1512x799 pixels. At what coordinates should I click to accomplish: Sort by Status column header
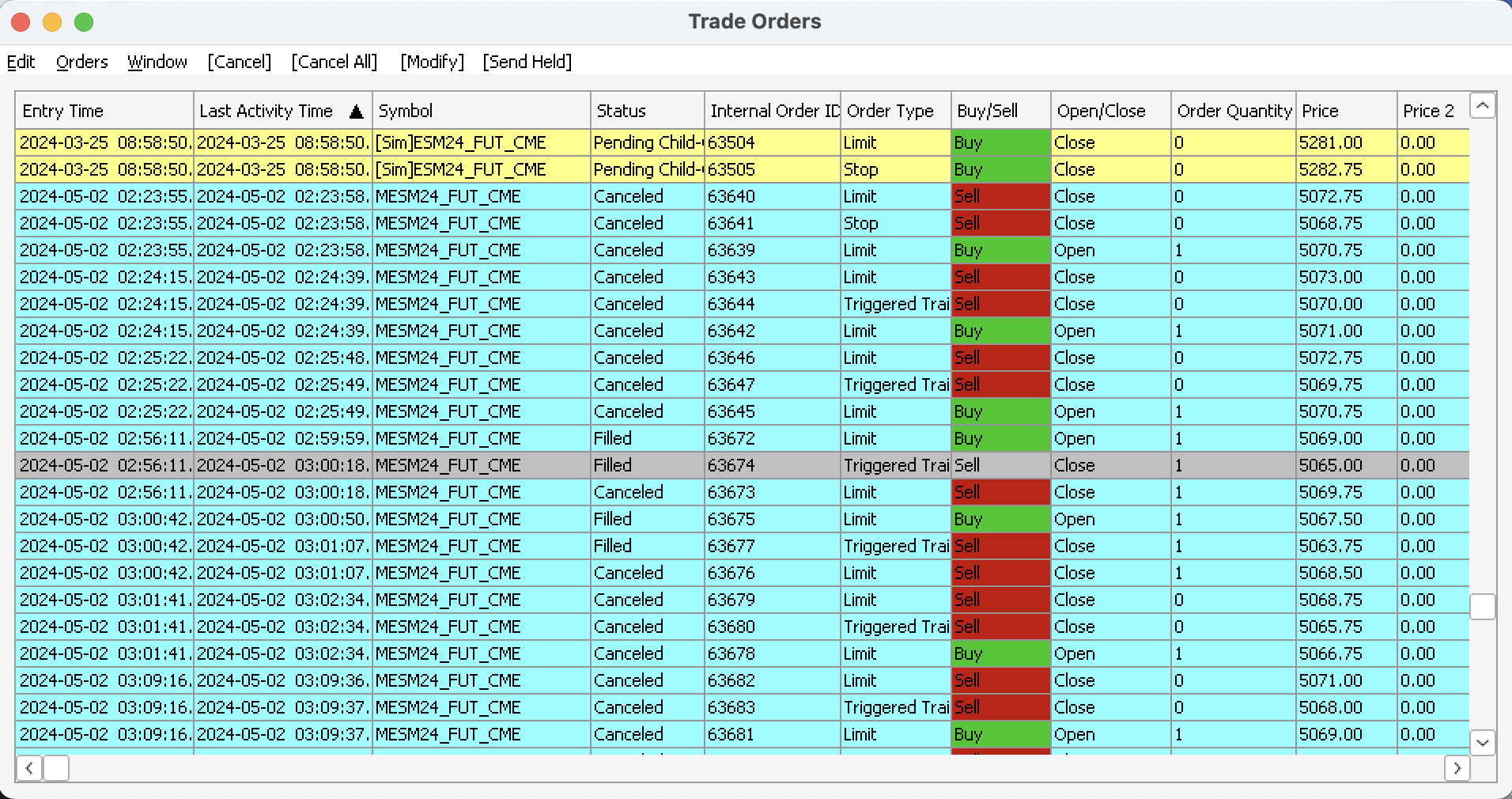648,111
